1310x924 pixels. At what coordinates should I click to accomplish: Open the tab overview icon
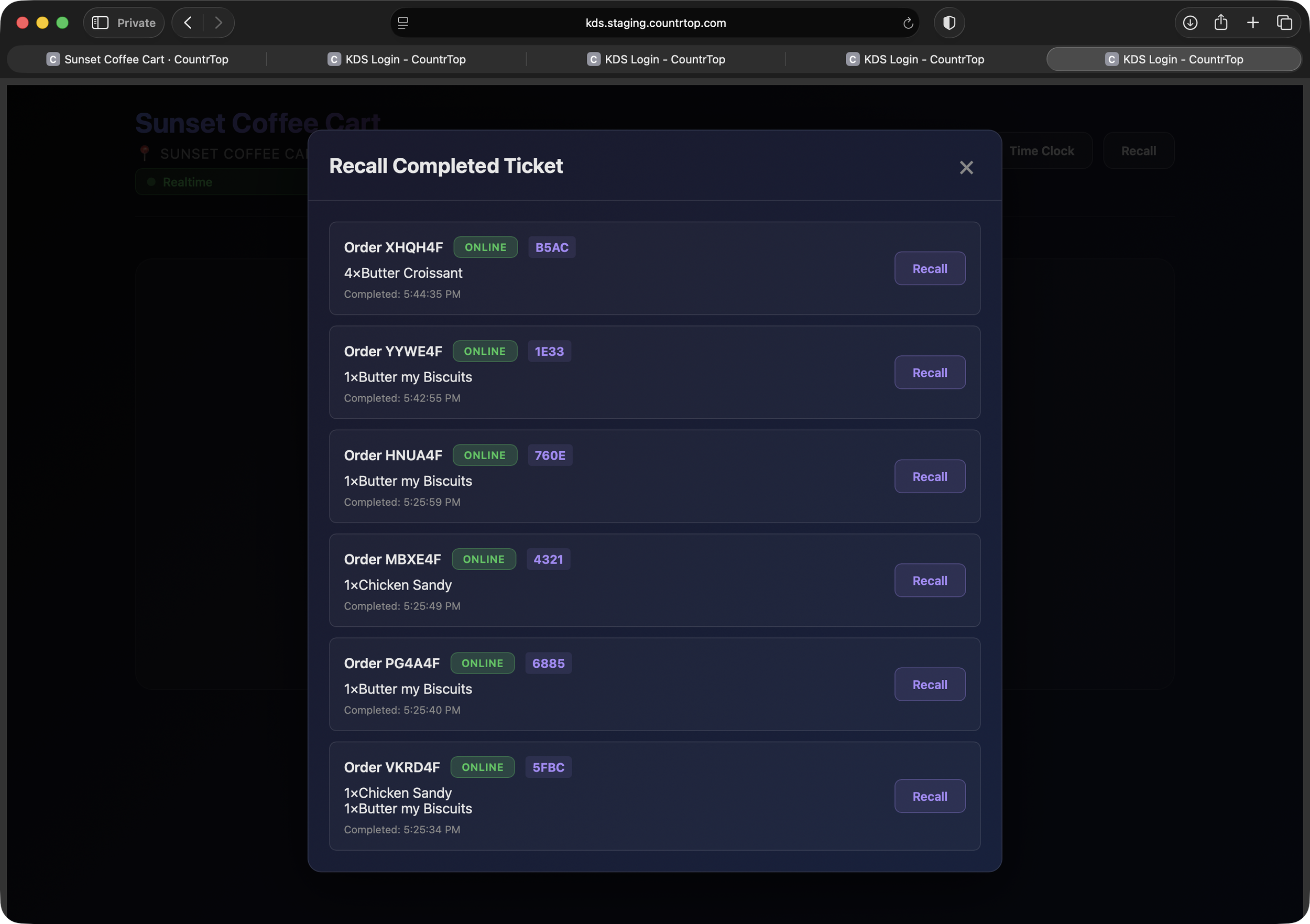1284,23
